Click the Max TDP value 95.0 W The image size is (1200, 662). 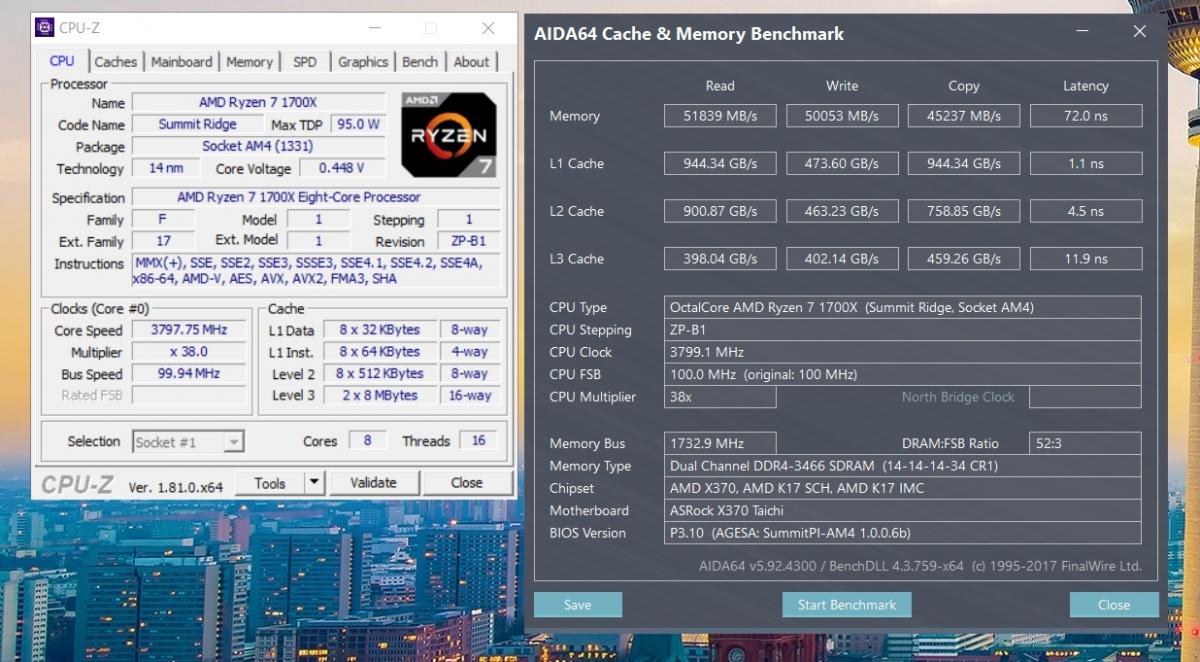click(x=358, y=125)
